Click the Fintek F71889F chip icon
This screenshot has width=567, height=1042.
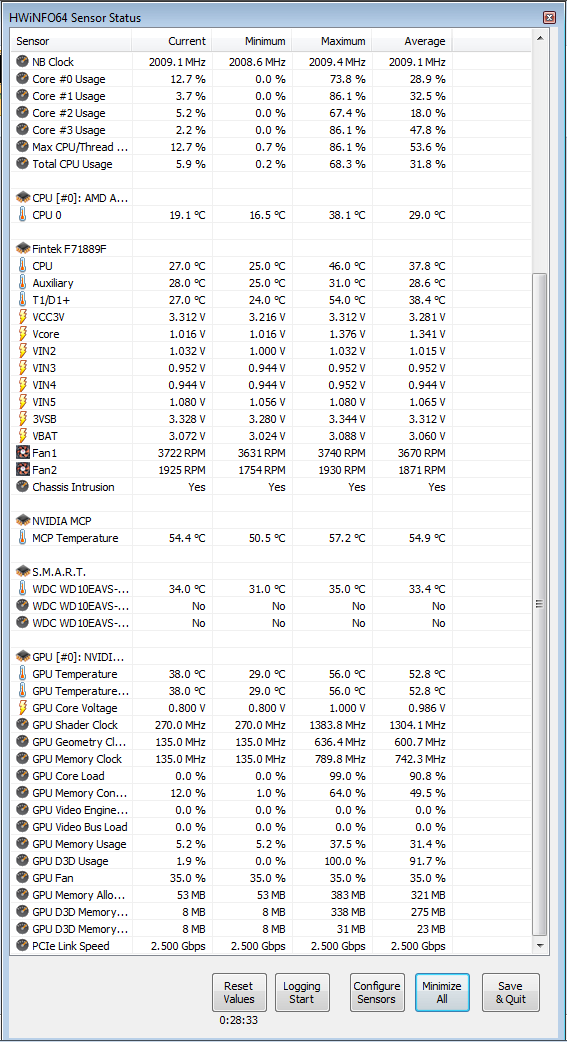coord(23,249)
